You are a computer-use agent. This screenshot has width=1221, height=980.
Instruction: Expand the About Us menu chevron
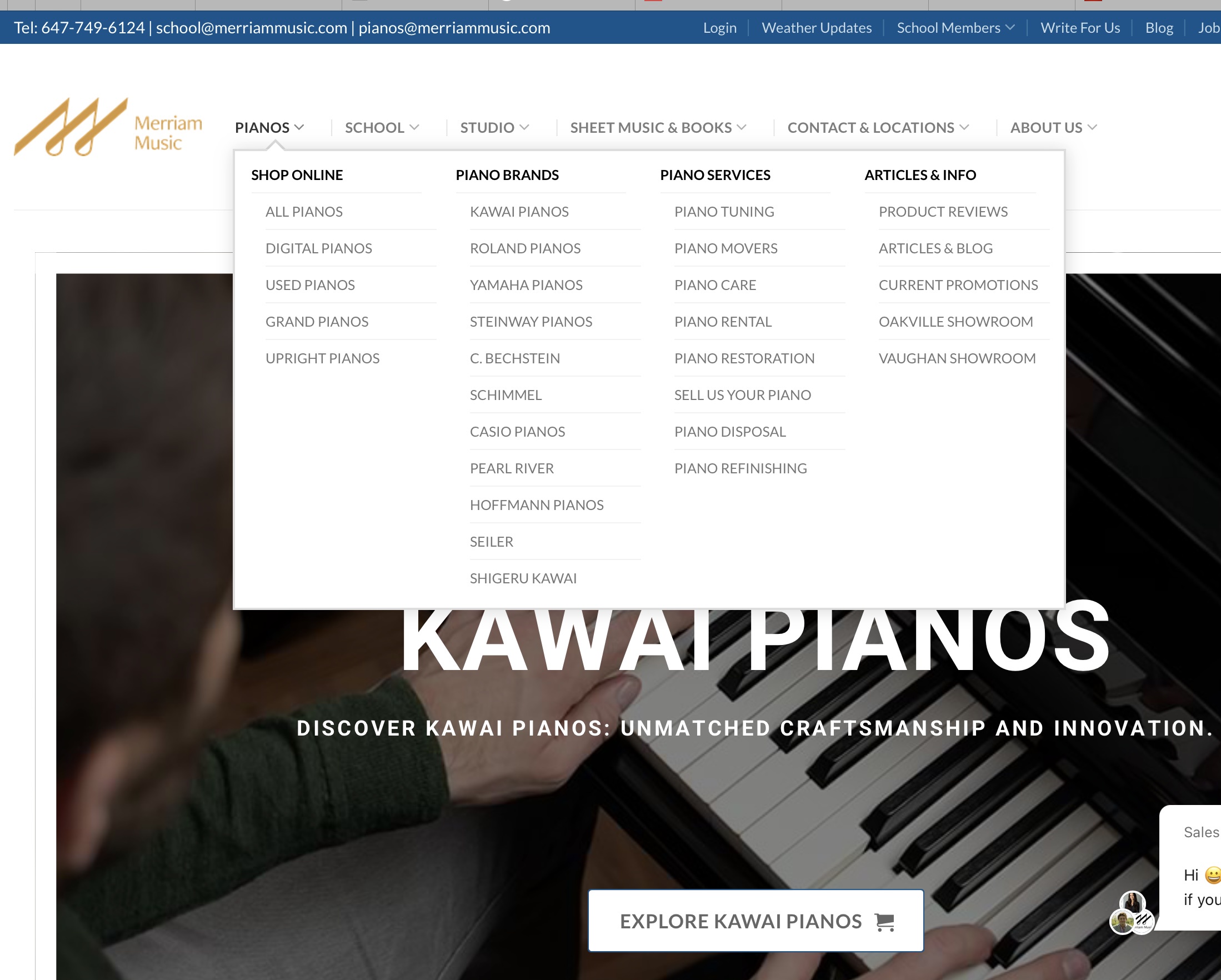pyautogui.click(x=1093, y=127)
